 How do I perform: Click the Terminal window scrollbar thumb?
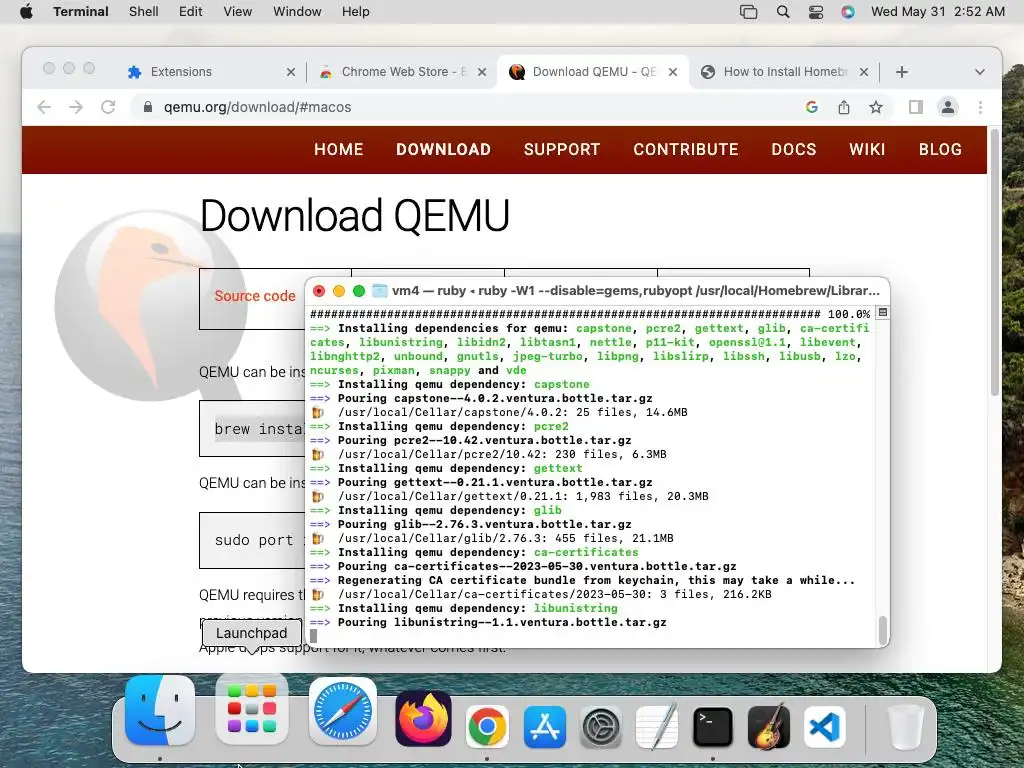tap(882, 630)
